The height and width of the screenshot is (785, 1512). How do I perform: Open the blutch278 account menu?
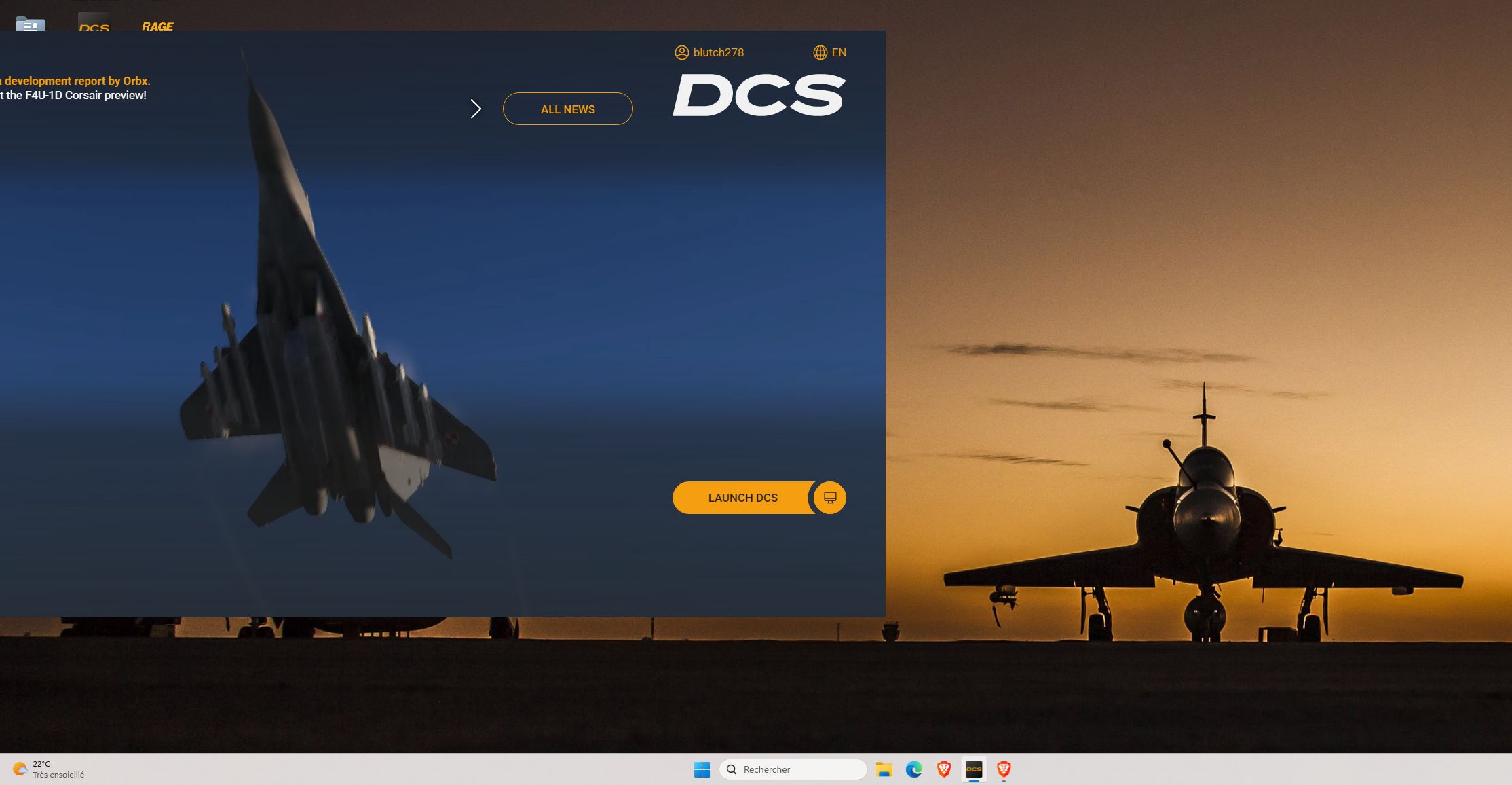709,52
